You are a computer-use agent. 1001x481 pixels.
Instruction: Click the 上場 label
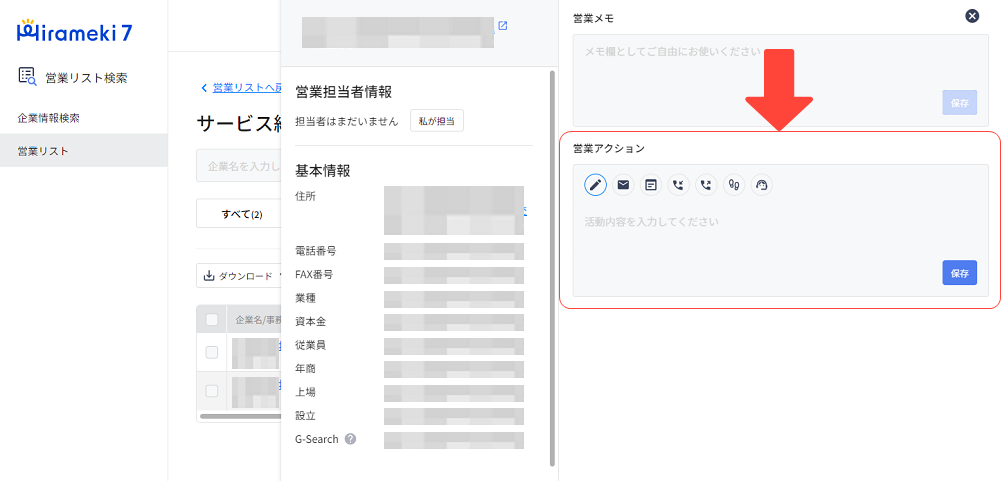point(305,392)
